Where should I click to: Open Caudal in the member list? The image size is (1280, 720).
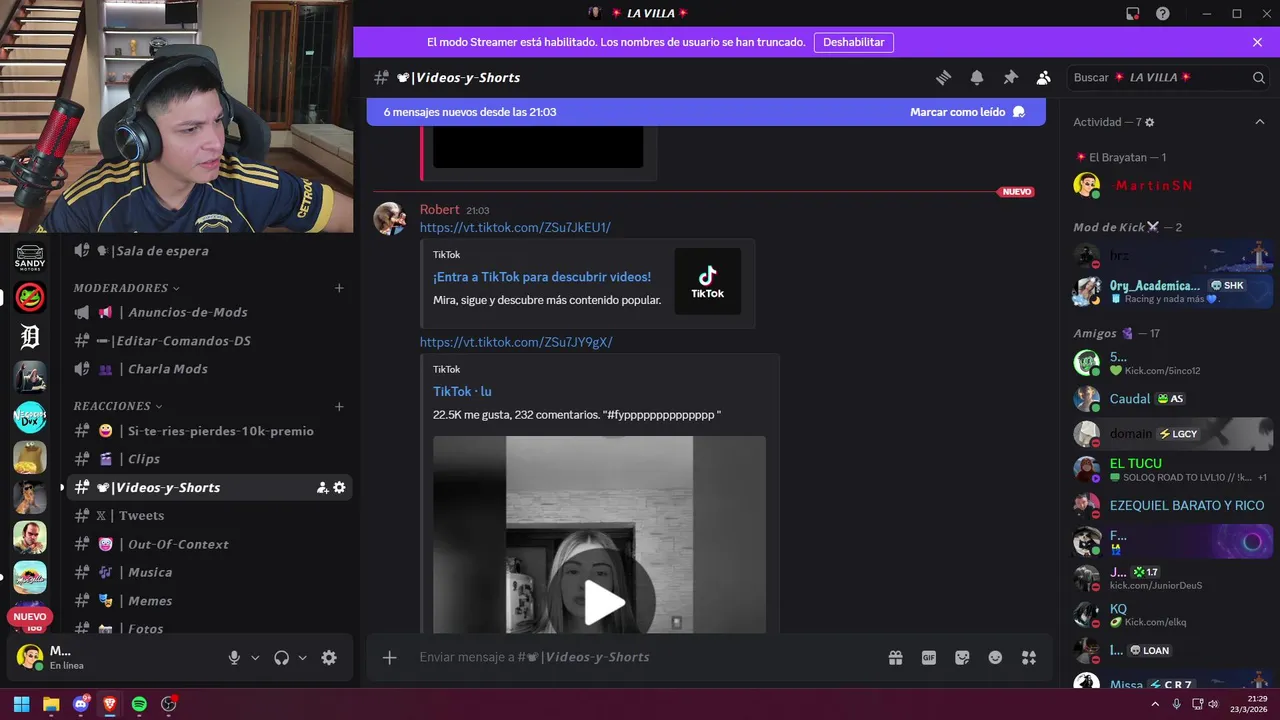[x=1170, y=399]
